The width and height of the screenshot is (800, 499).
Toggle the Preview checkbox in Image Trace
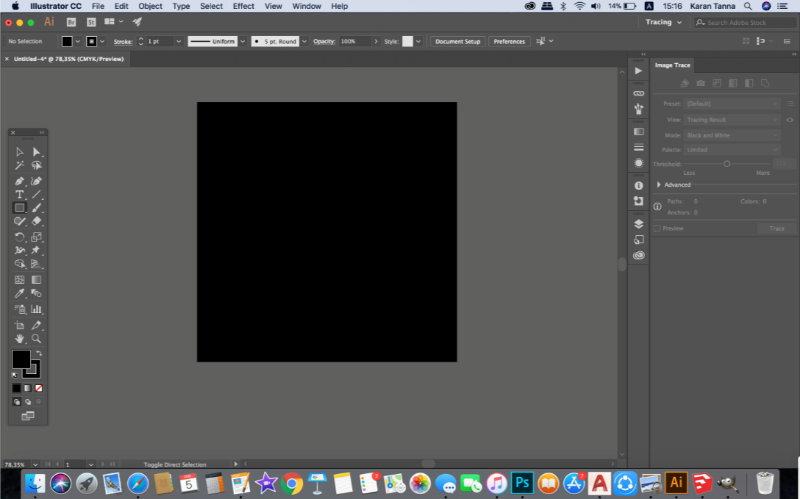657,228
